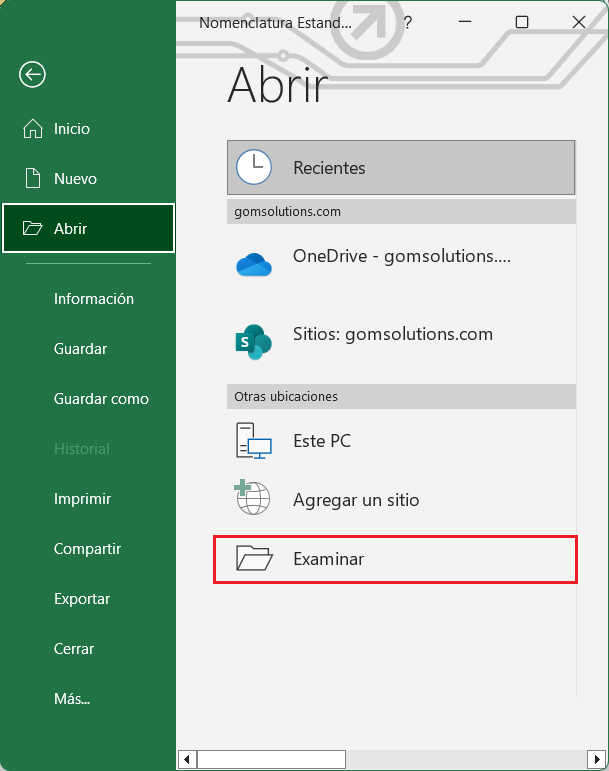Select Nuevo in the sidebar
The height and width of the screenshot is (771, 609).
(88, 178)
